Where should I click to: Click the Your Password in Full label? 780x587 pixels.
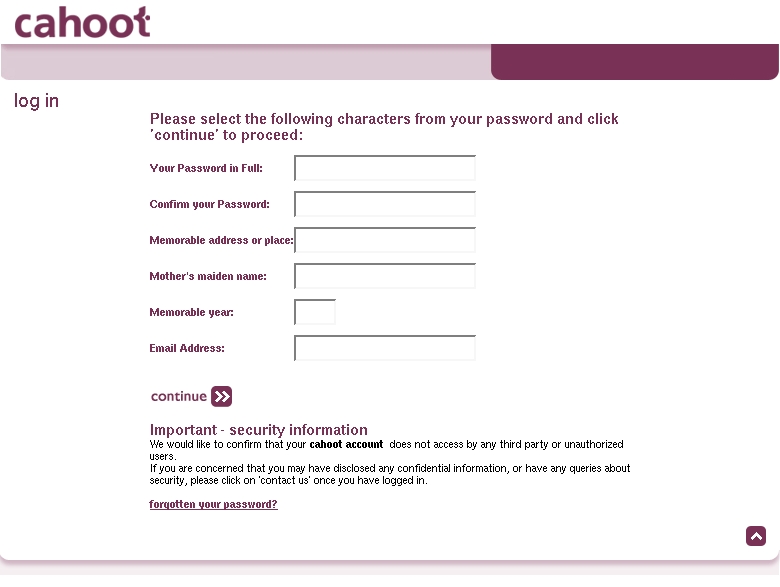(x=206, y=168)
